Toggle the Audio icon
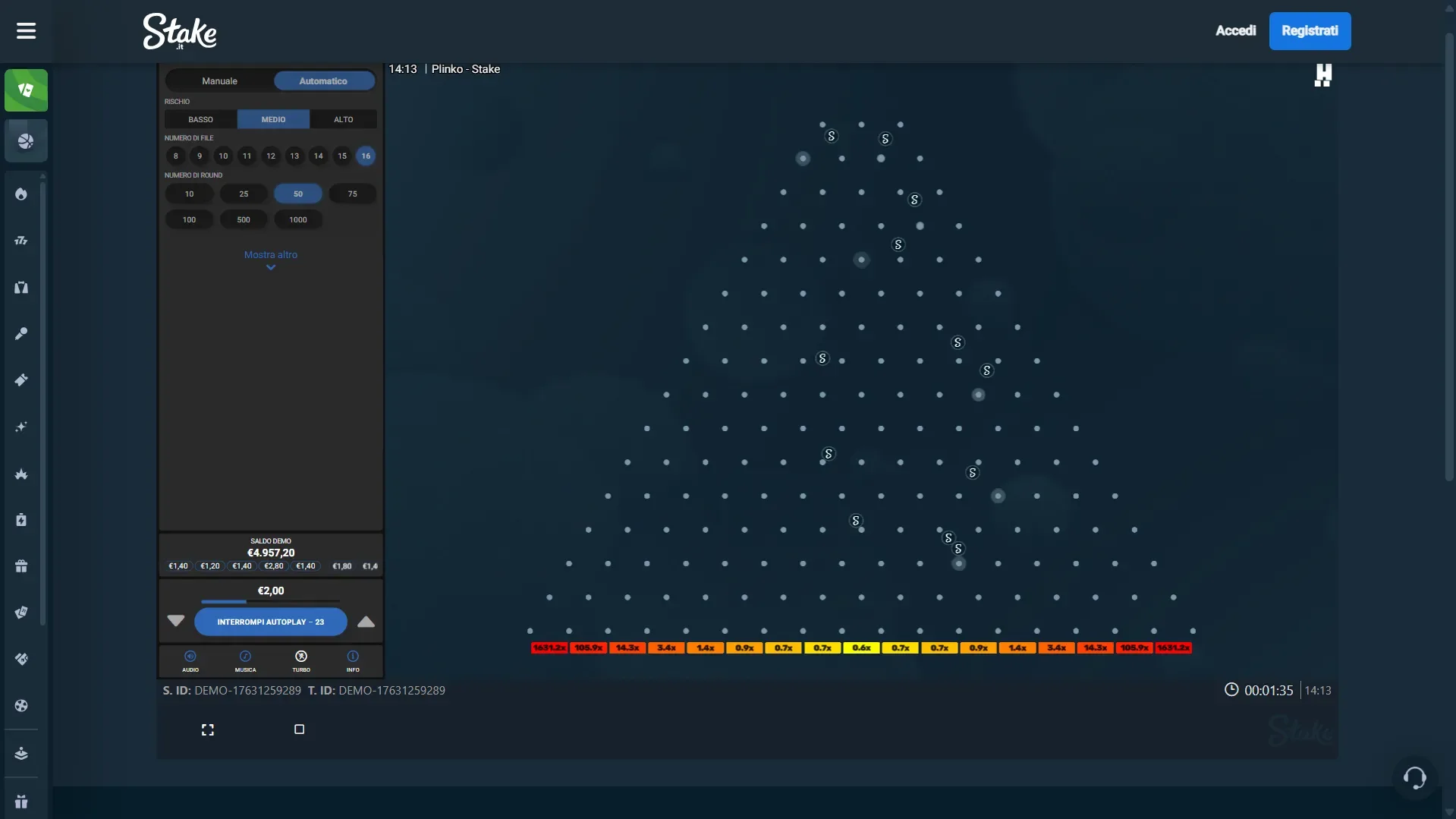 190,660
